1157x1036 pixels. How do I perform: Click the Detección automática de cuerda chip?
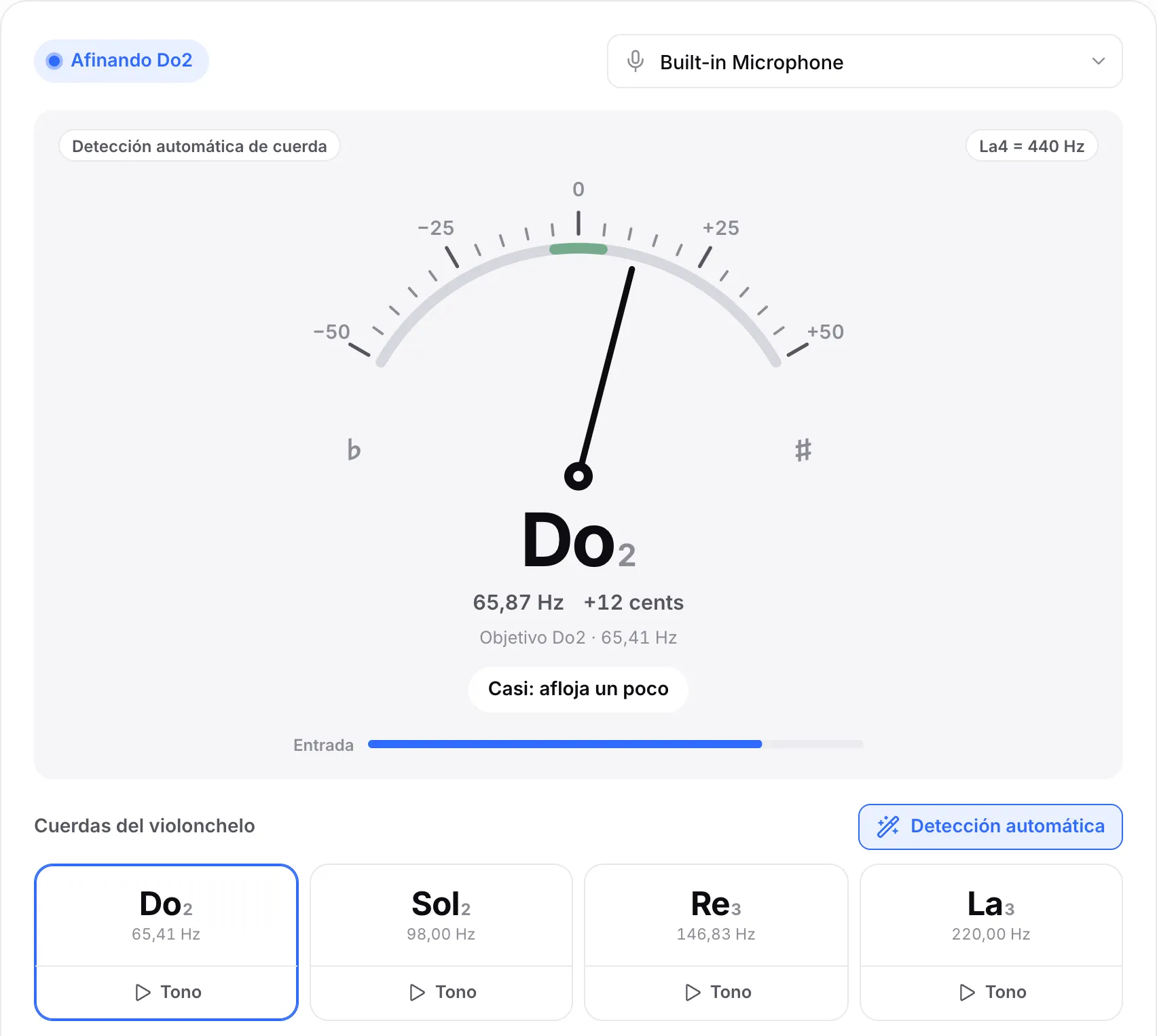pos(199,146)
